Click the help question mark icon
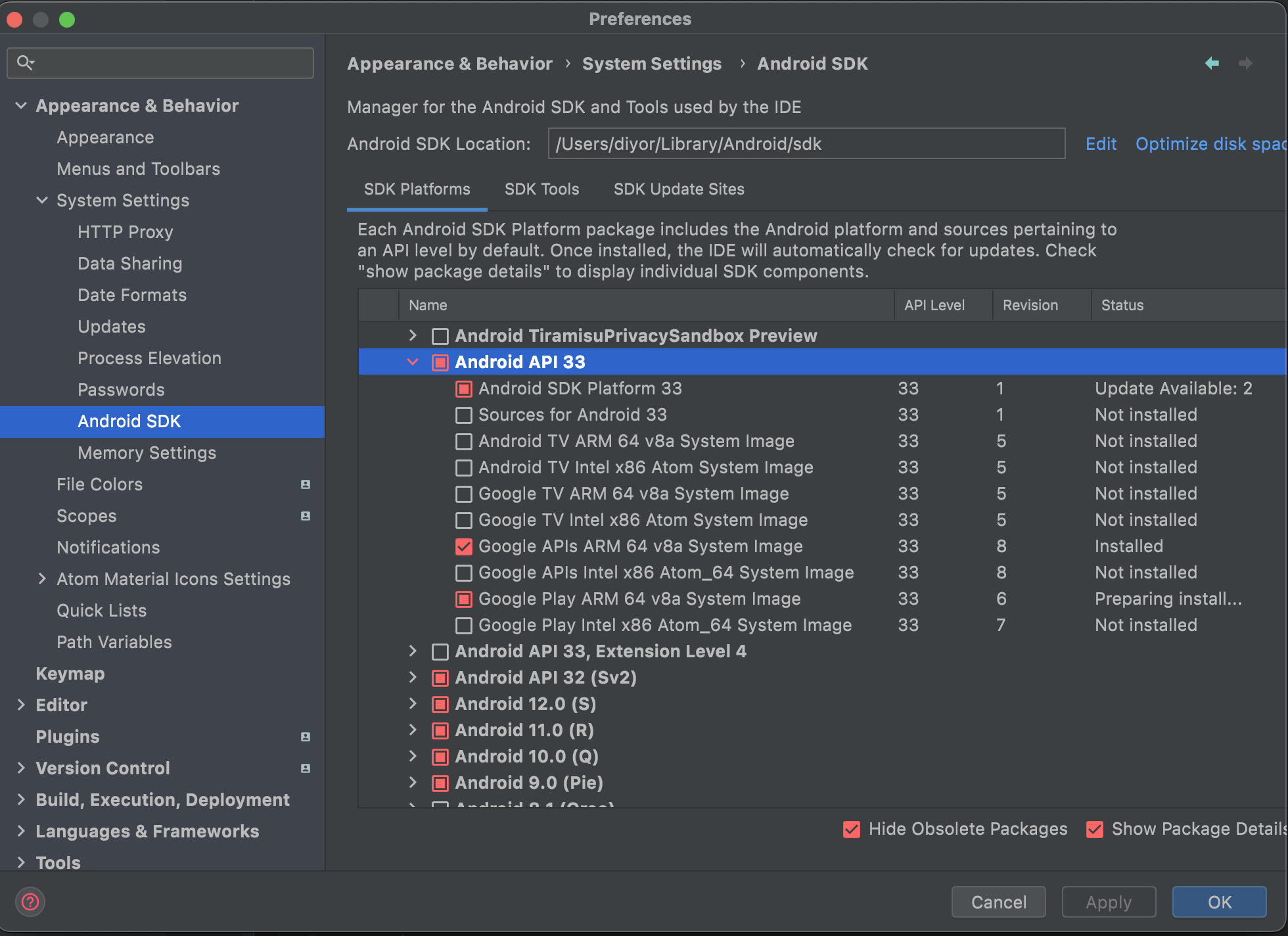The height and width of the screenshot is (936, 1288). [30, 901]
